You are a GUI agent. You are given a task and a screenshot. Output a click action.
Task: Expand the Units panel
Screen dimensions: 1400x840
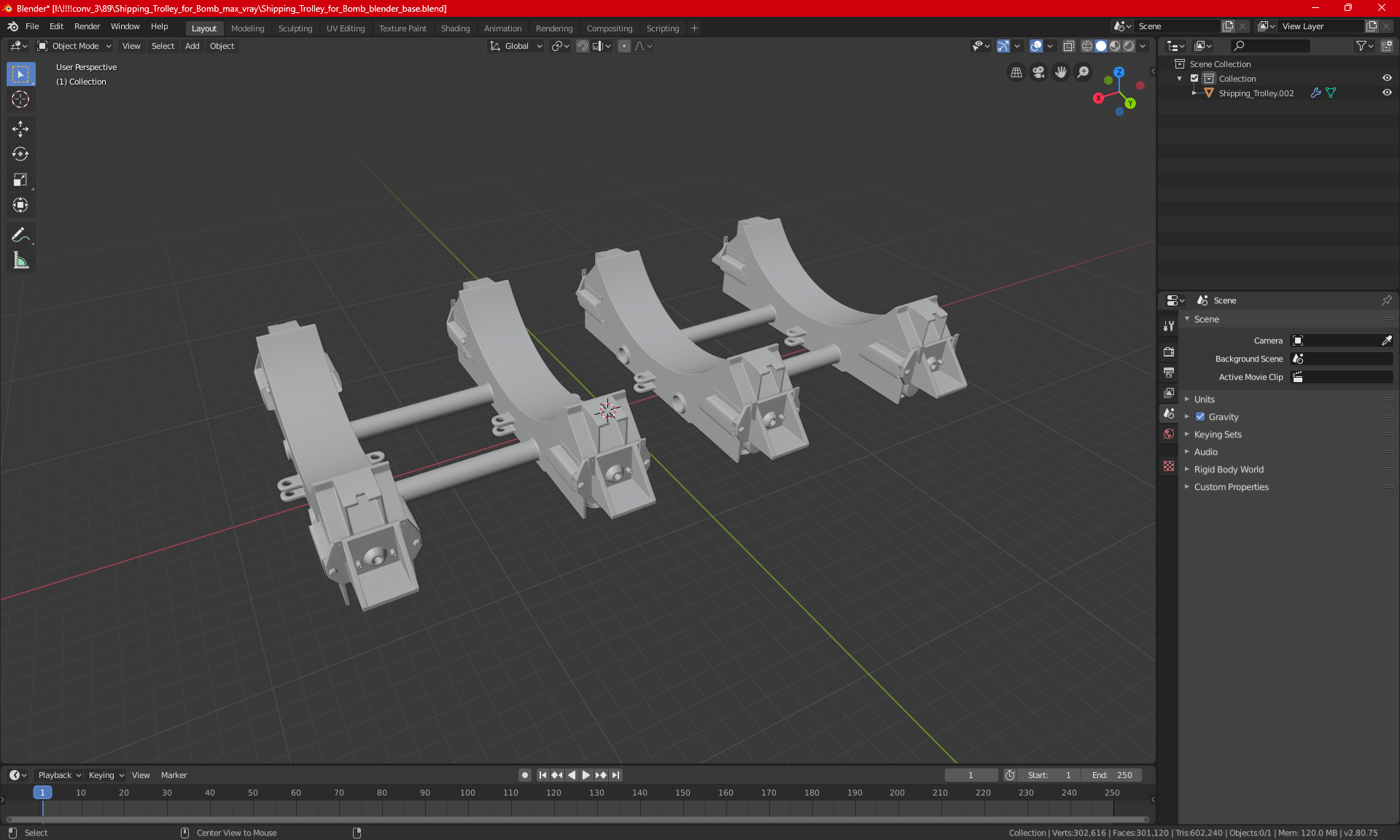click(x=1205, y=400)
